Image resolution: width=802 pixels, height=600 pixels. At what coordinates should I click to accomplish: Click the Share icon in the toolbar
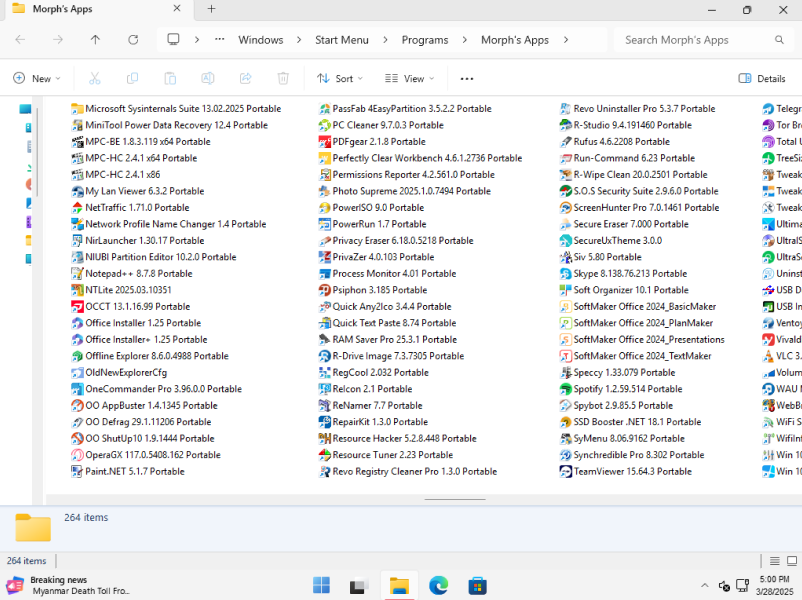246,78
